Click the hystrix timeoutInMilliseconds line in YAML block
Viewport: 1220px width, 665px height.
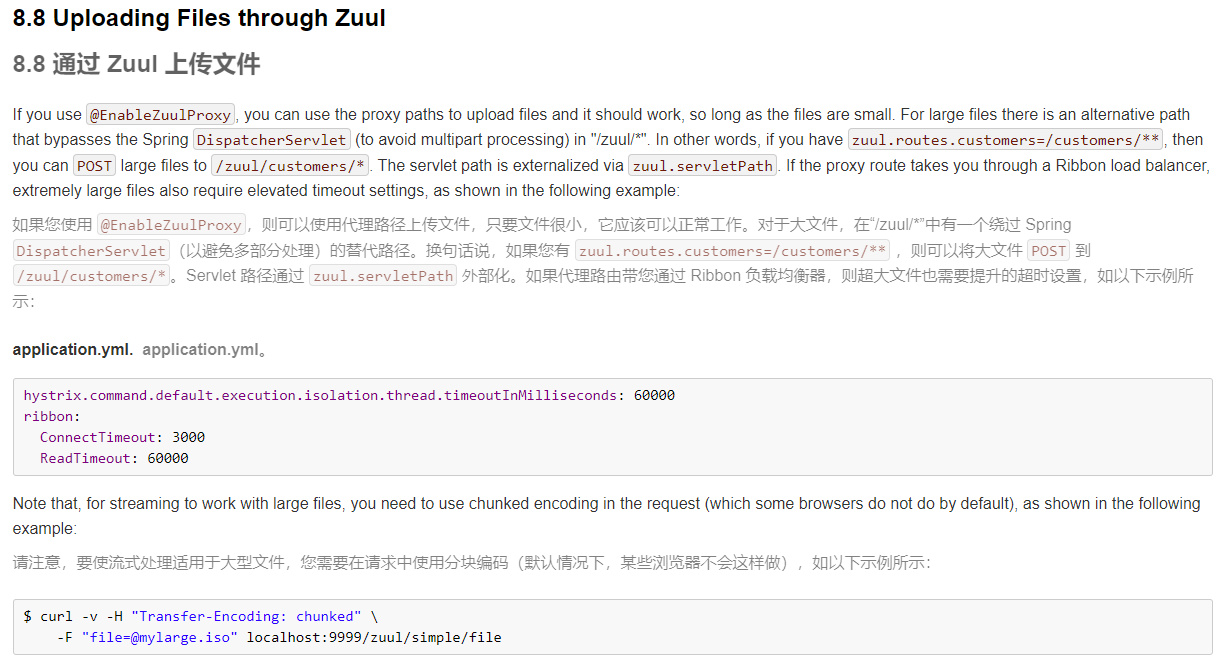349,395
